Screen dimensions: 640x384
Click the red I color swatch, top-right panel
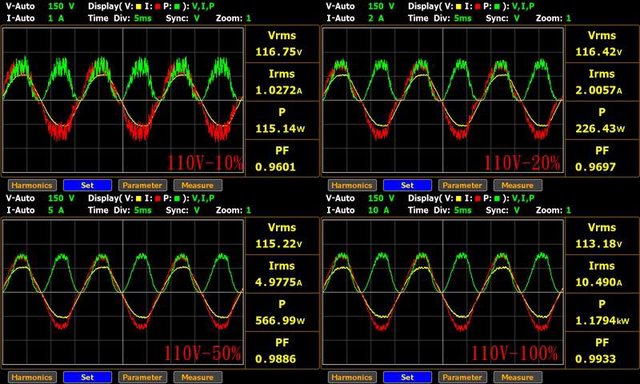[478, 7]
